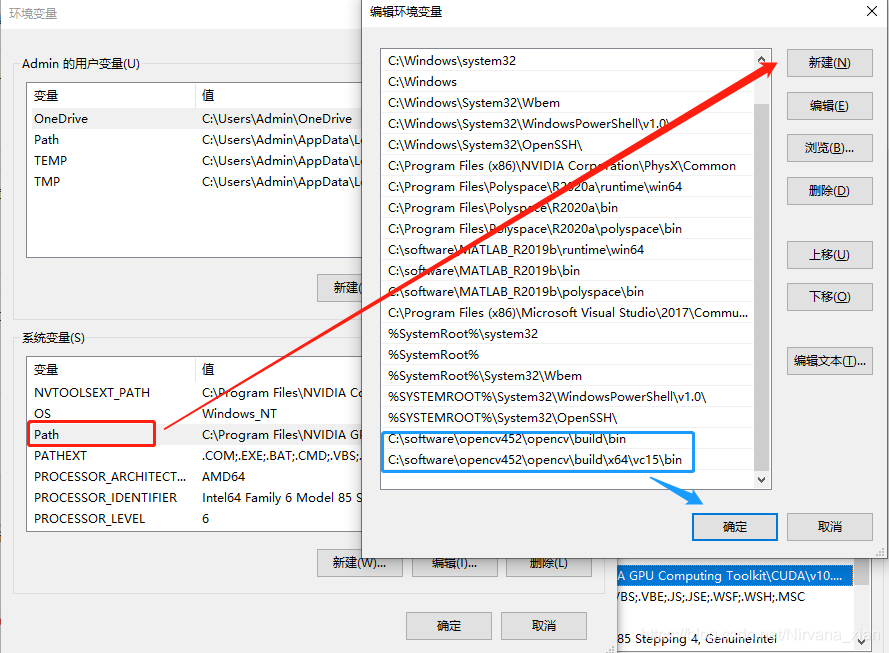Select opencv\build\x64\vc15\bin entry

[x=568, y=459]
